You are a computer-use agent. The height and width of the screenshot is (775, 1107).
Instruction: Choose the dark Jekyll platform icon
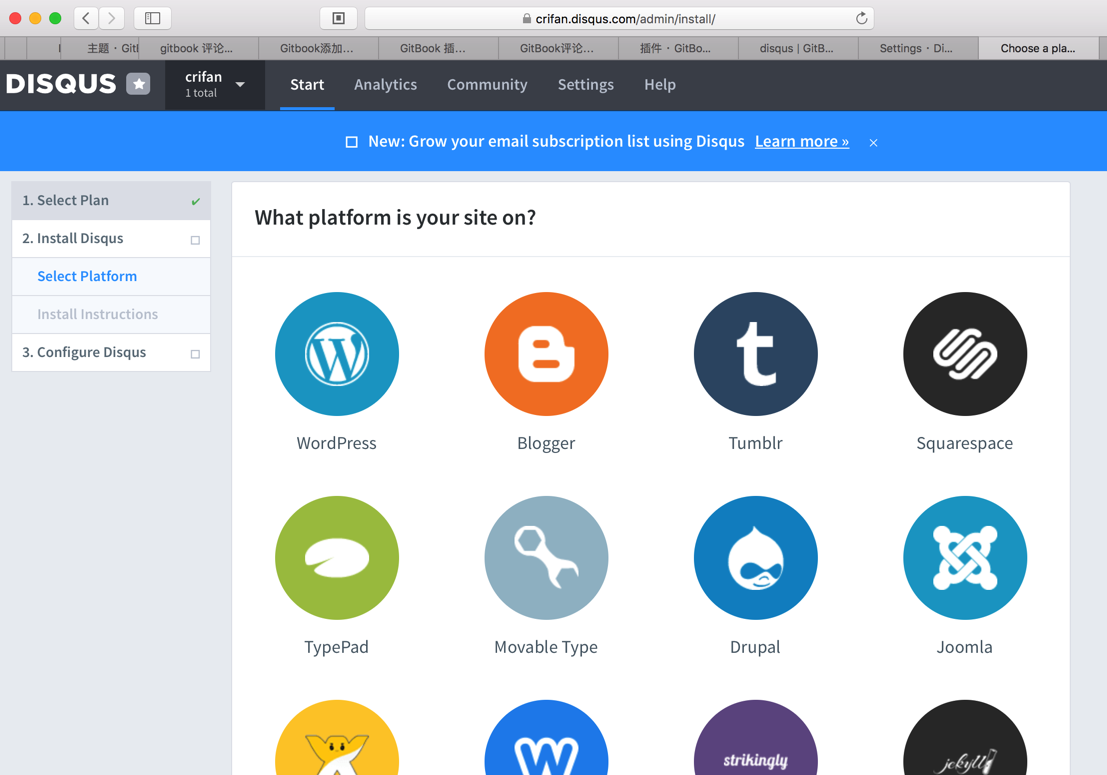964,738
